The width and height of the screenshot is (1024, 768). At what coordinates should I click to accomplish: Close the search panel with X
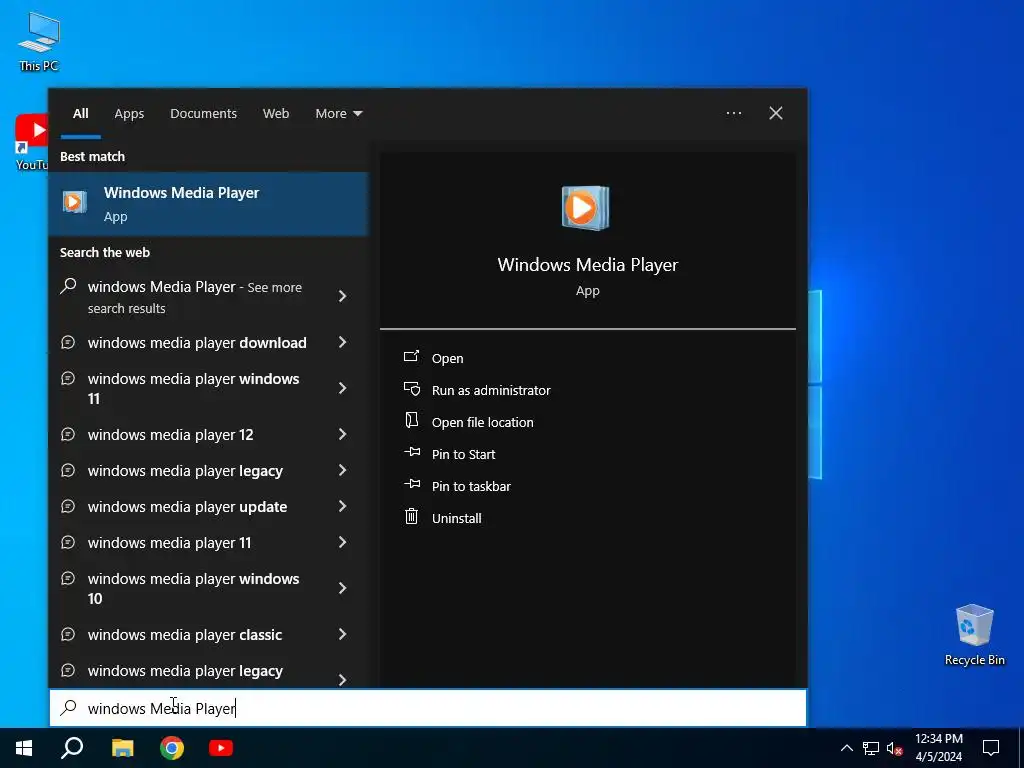coord(776,113)
